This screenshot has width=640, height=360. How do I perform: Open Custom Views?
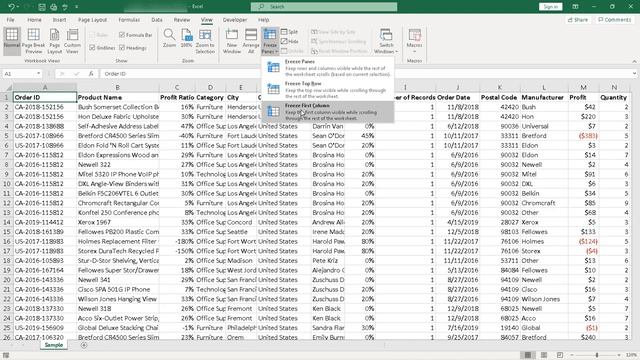point(72,41)
